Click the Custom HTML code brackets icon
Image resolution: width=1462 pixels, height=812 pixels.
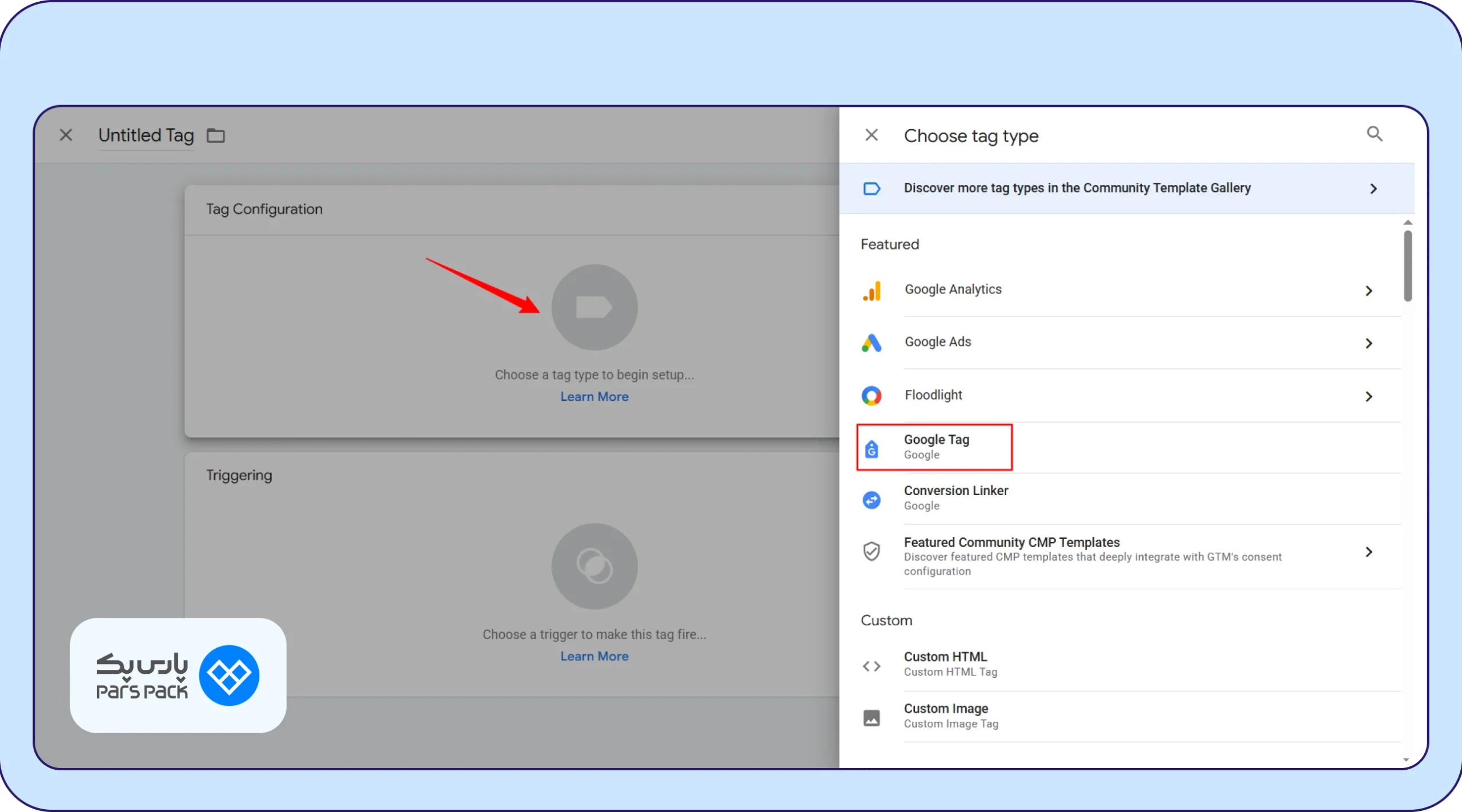(871, 666)
